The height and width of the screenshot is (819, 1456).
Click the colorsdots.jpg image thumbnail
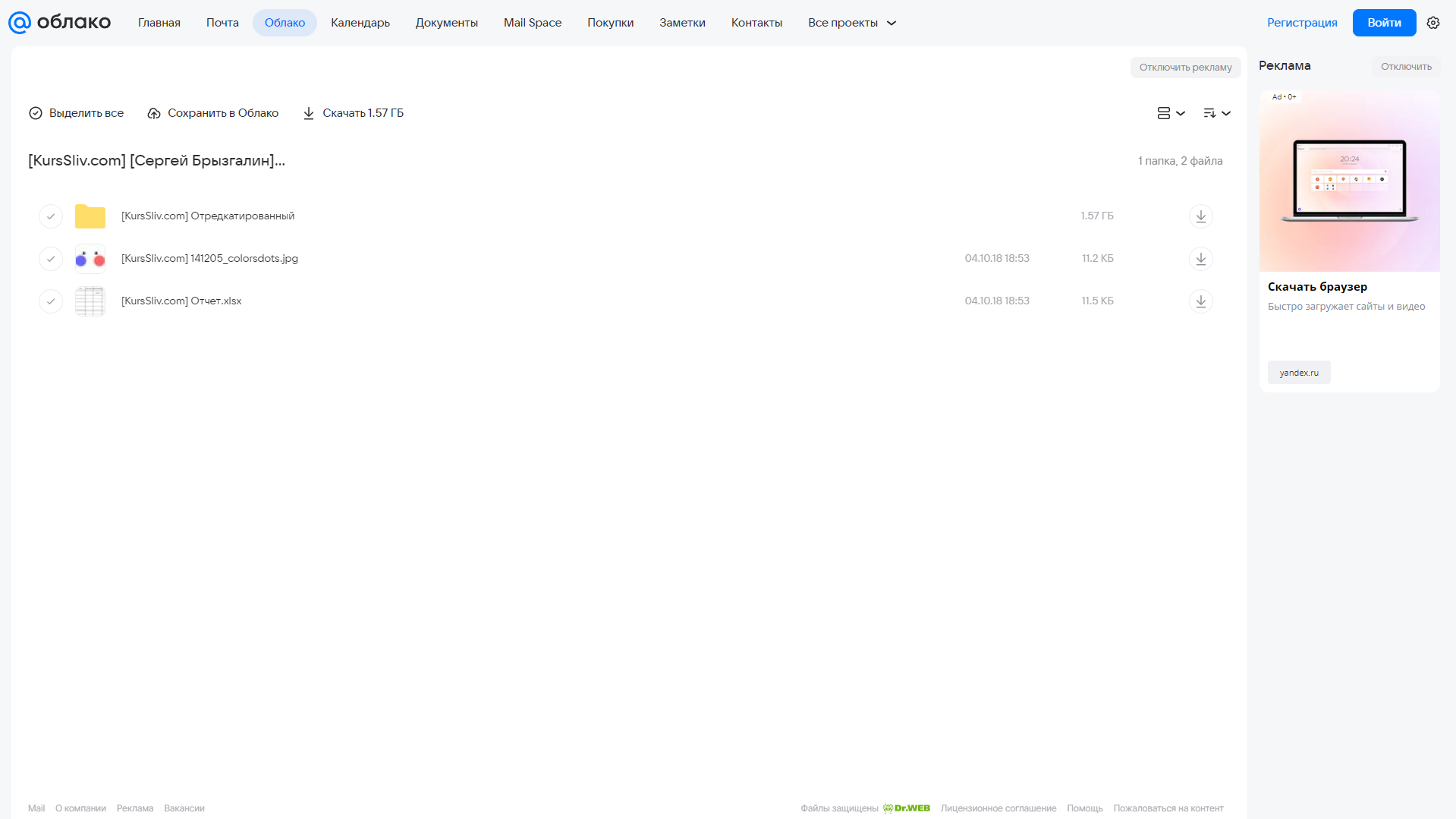click(90, 259)
